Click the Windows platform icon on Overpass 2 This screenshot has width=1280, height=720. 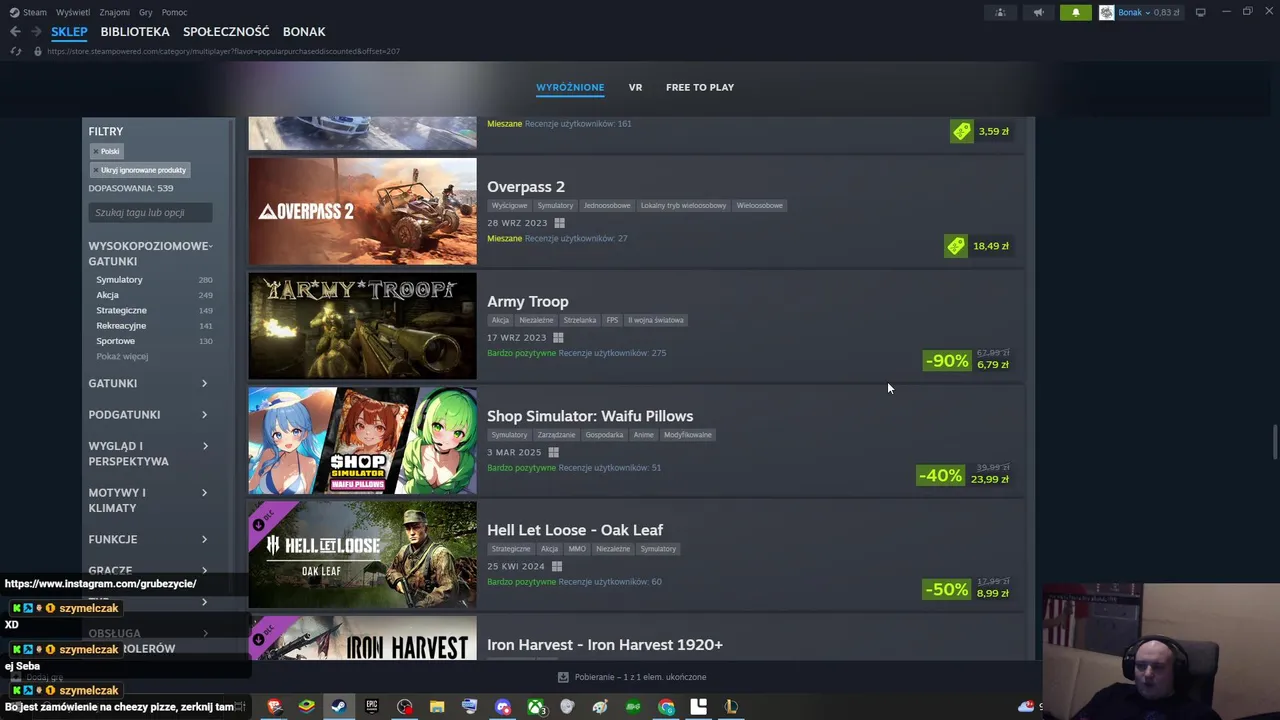(559, 223)
